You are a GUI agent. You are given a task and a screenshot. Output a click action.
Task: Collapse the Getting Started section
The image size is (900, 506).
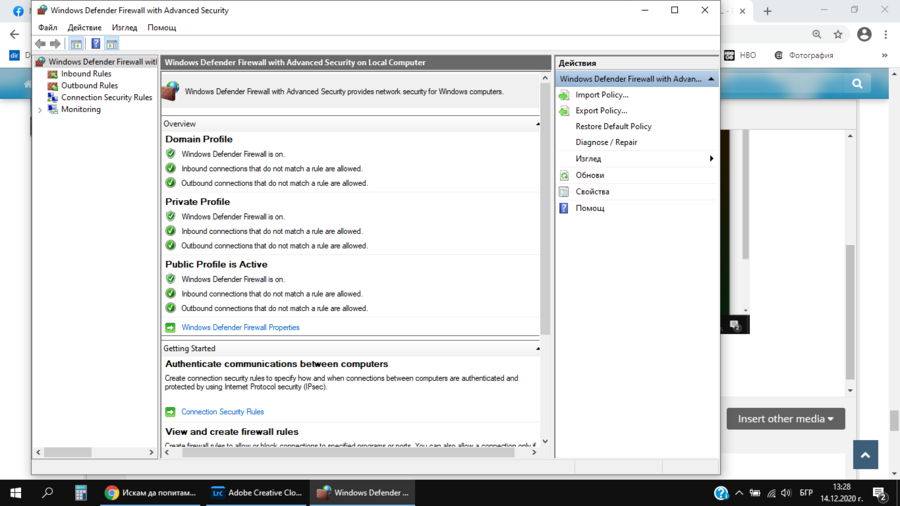538,349
